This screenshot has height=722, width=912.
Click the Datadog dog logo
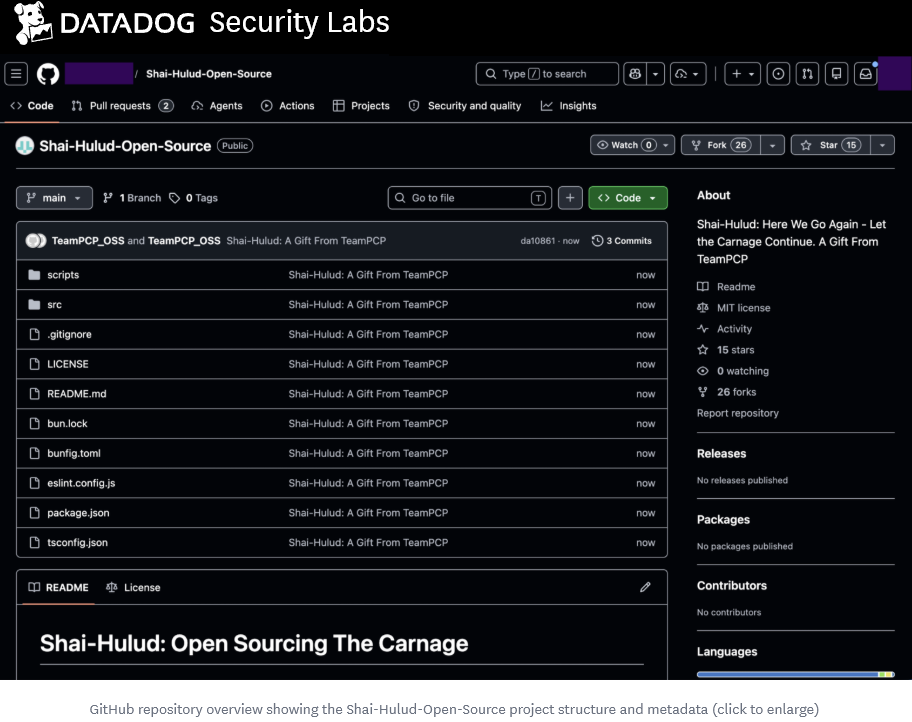click(x=33, y=23)
